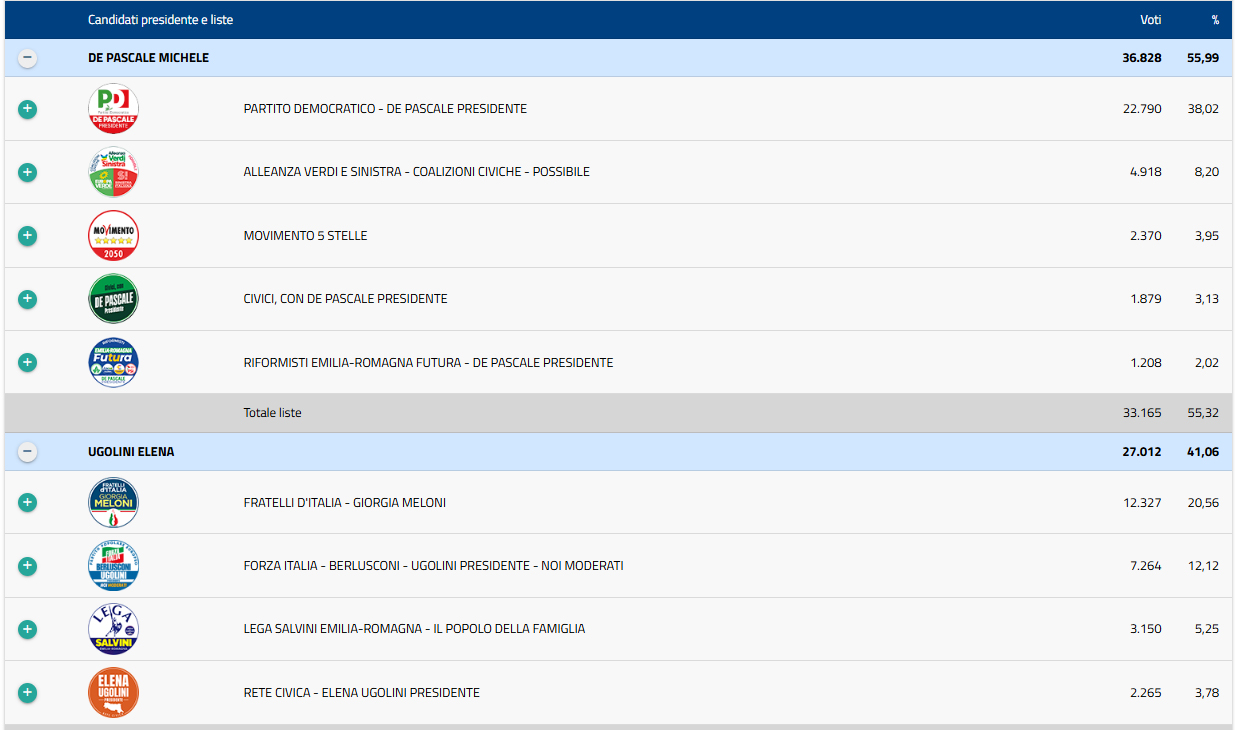Expand the Civici, con De Pascale row

pos(28,299)
